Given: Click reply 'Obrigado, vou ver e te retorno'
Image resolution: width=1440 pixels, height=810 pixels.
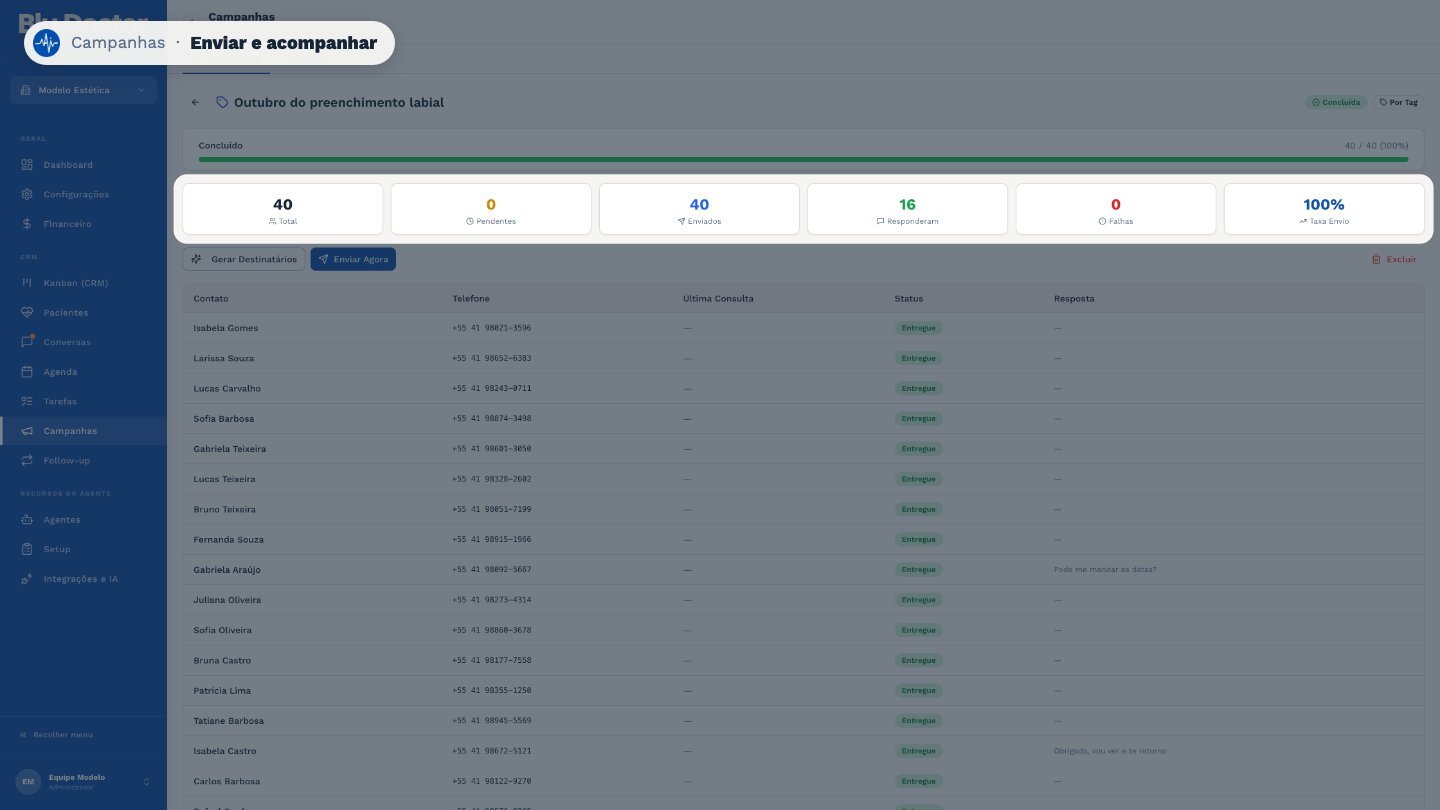Looking at the screenshot, I should [x=1110, y=751].
